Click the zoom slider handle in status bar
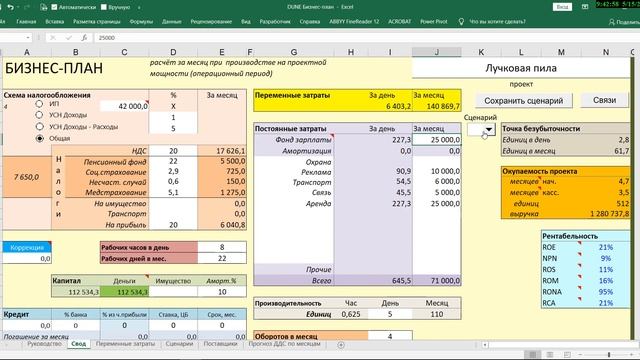This screenshot has height=360, width=640. tap(609, 354)
